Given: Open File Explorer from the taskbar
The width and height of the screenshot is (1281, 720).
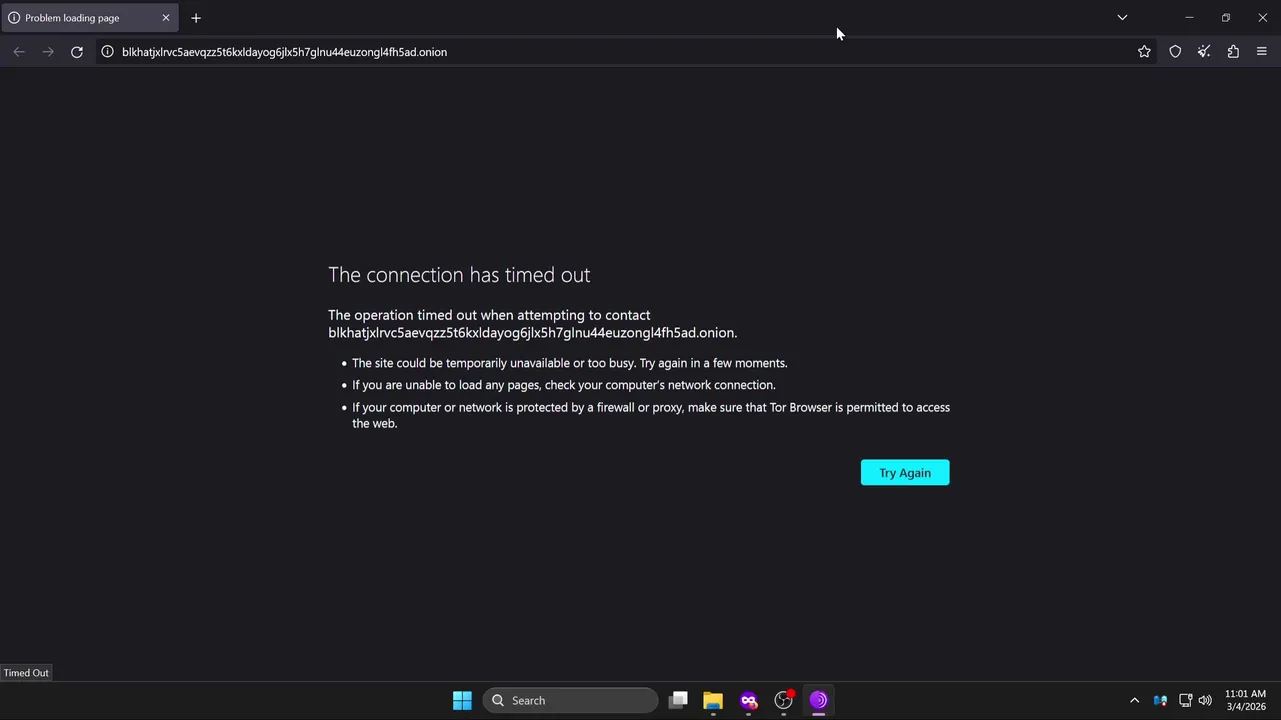Looking at the screenshot, I should click(x=713, y=700).
